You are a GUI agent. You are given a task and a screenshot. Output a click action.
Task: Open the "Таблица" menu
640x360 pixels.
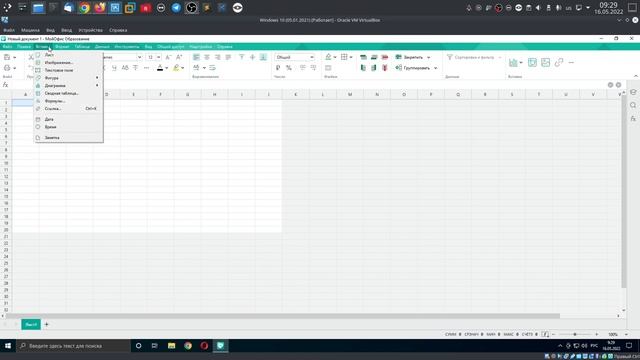pos(82,47)
